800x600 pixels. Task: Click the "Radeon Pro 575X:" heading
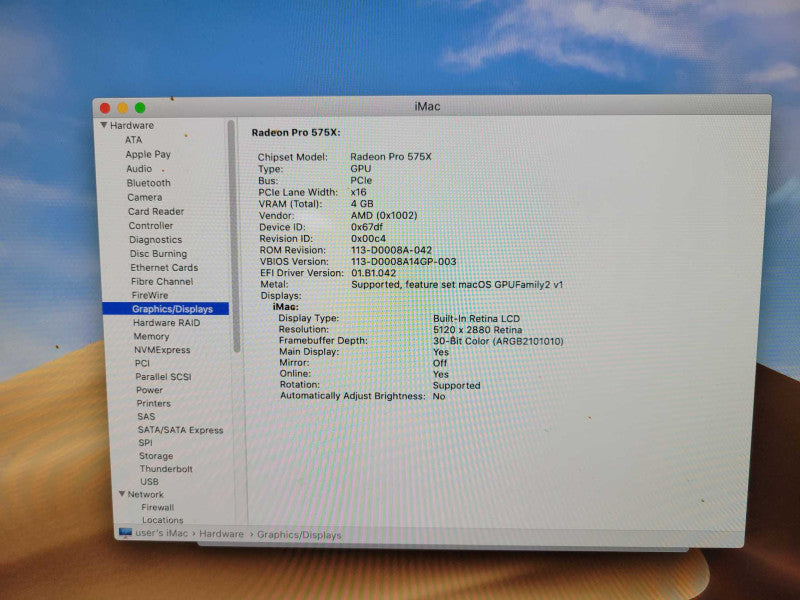tap(296, 133)
